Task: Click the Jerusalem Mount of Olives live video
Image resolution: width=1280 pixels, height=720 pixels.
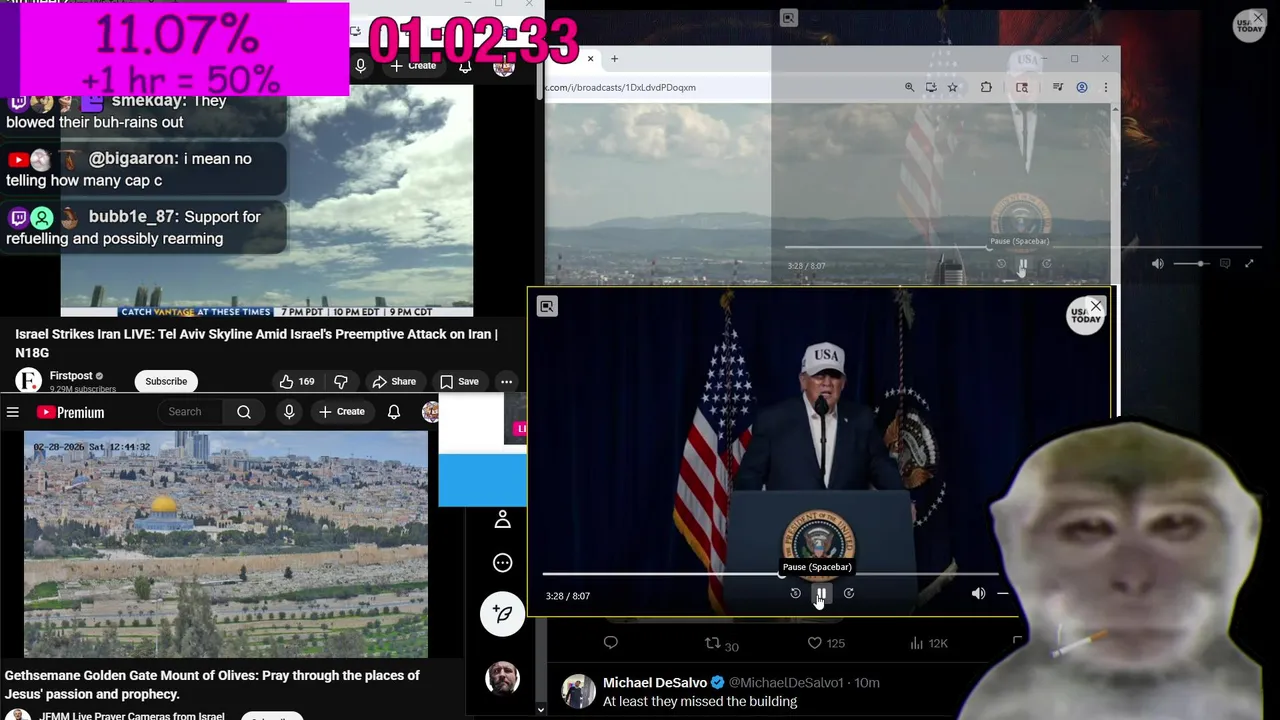Action: [226, 545]
